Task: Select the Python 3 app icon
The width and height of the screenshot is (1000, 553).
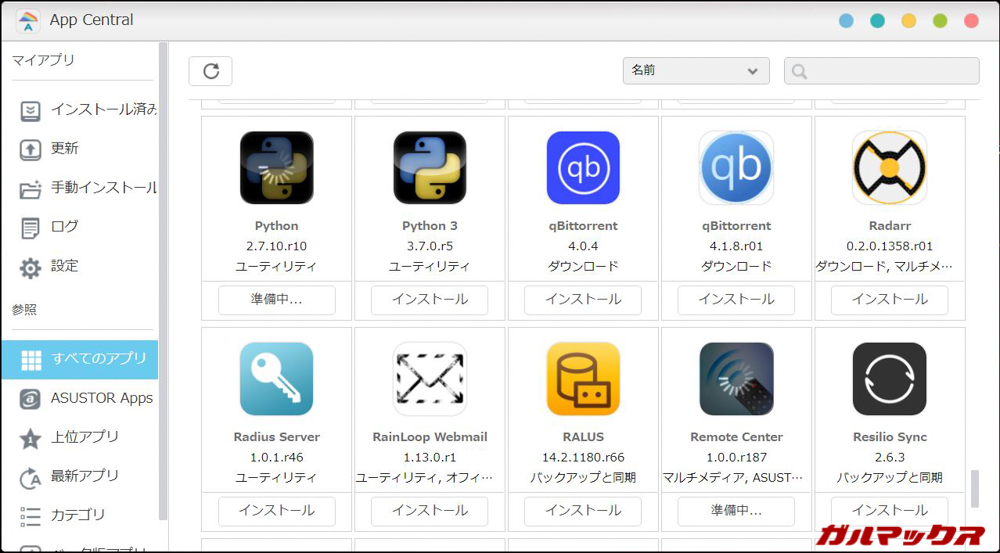Action: 429,168
